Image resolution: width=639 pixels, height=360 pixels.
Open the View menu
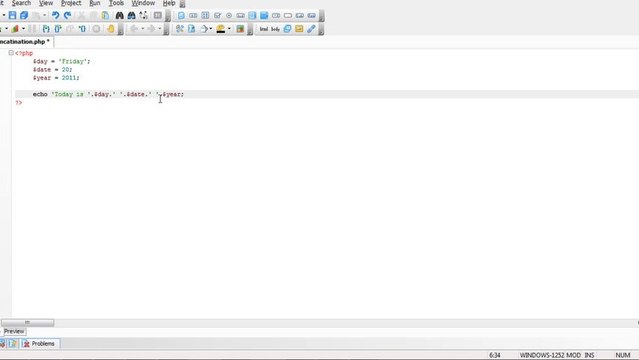[46, 3]
